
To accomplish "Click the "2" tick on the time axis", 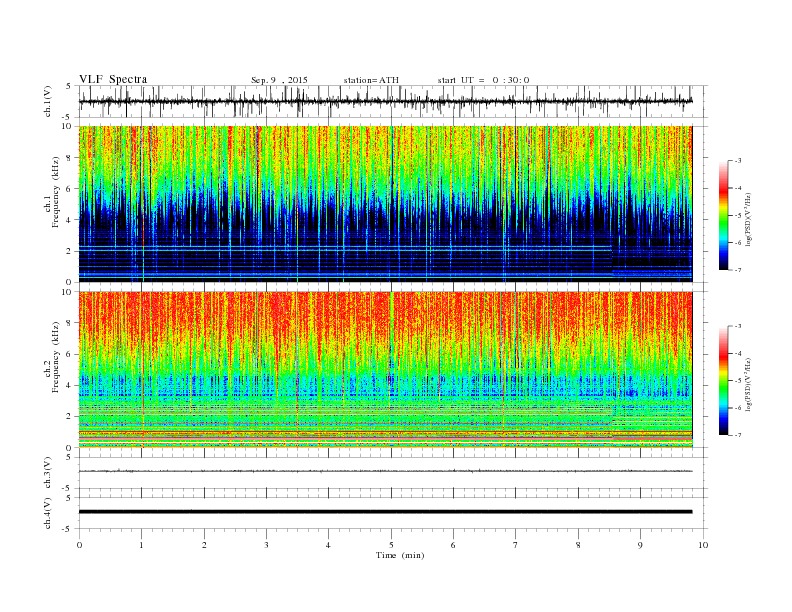I will [x=204, y=545].
